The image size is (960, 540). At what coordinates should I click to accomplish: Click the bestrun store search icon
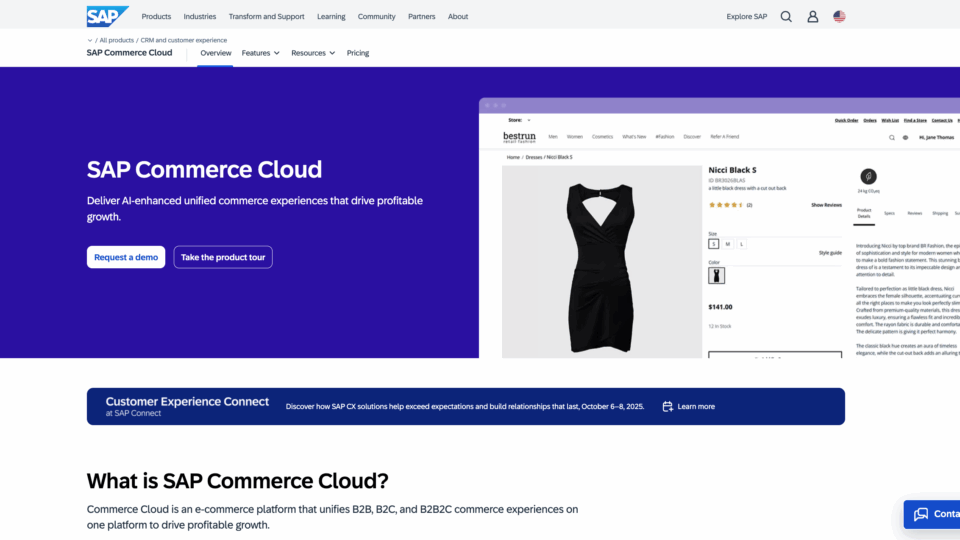891,138
